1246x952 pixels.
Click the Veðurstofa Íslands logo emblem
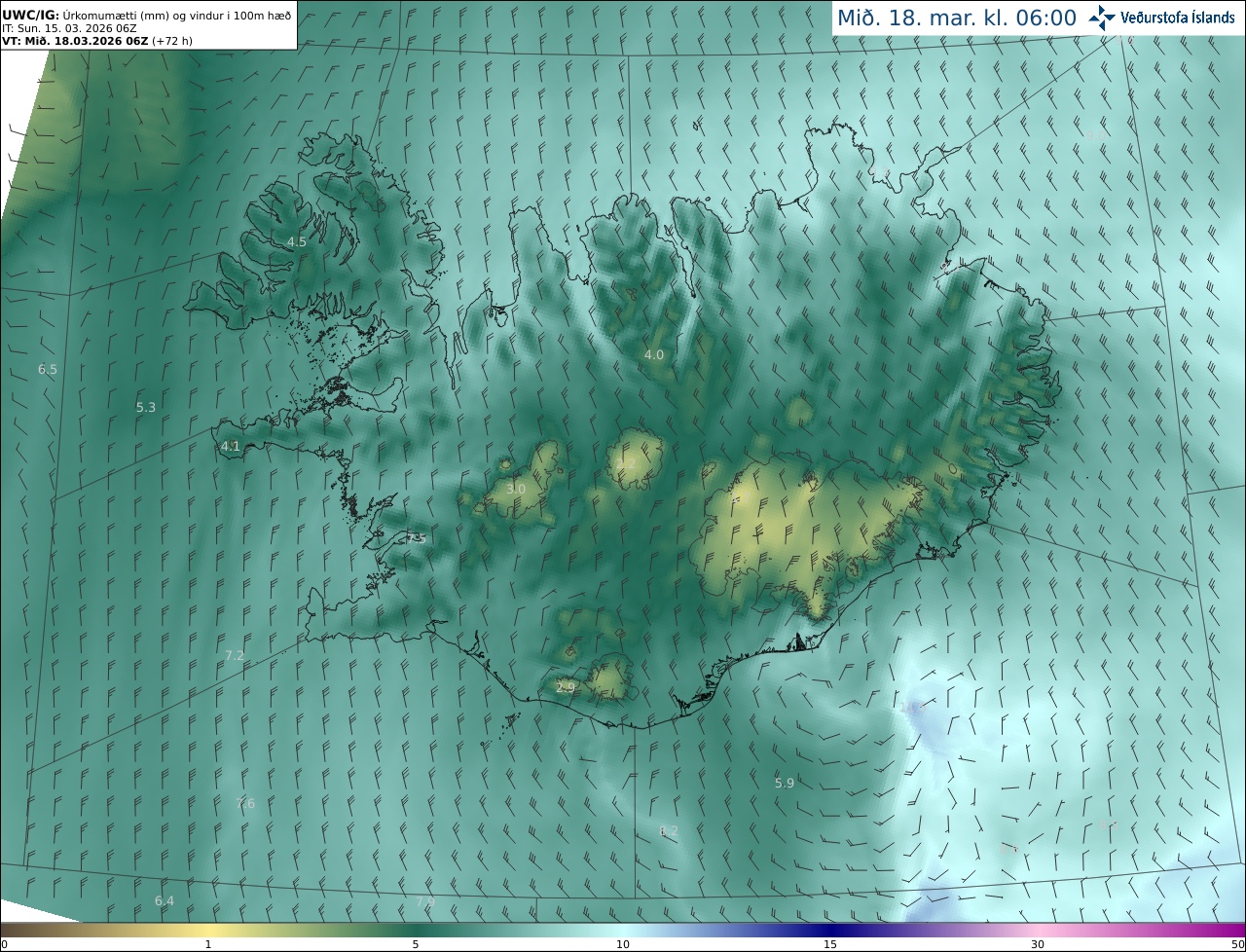1102,18
